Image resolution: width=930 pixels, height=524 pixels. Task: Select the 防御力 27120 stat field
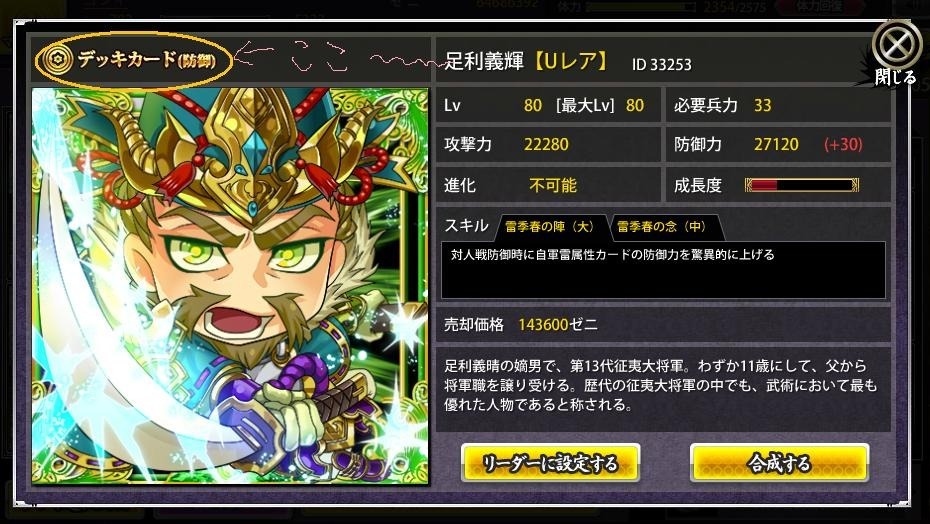click(x=778, y=144)
